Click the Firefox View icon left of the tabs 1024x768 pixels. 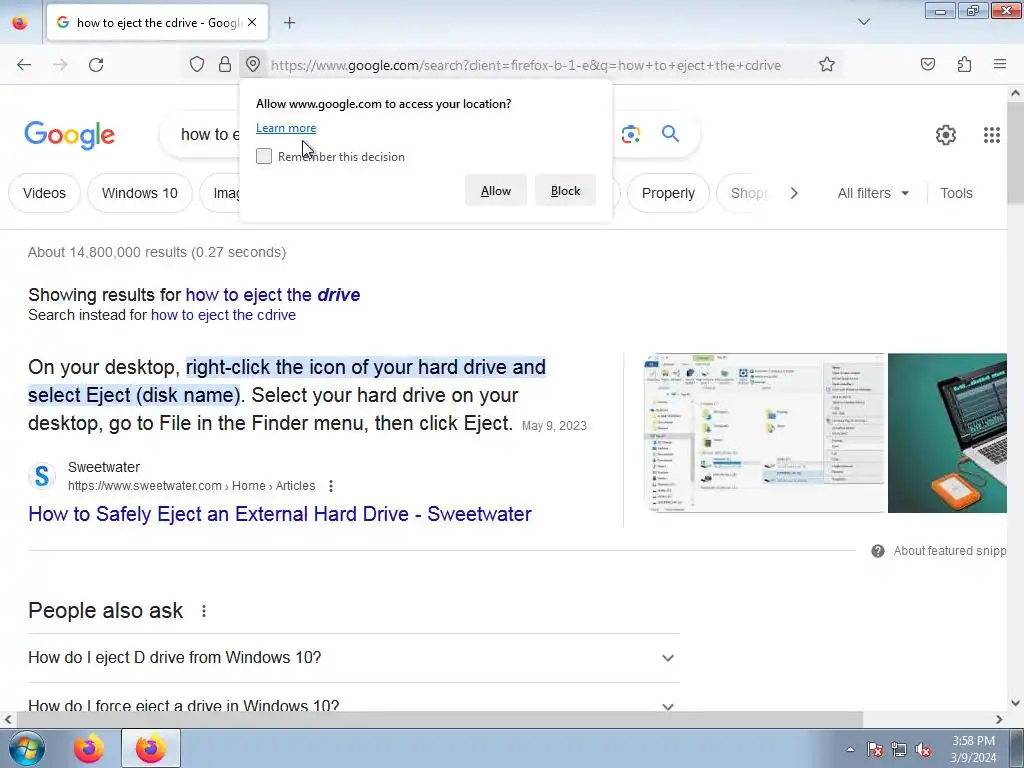pyautogui.click(x=20, y=22)
